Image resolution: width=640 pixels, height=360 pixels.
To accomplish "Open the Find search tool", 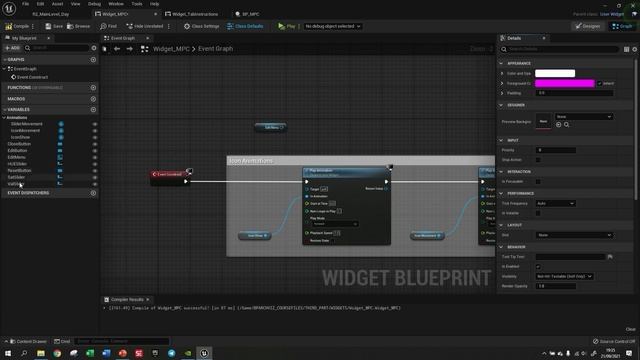I will 108,26.
